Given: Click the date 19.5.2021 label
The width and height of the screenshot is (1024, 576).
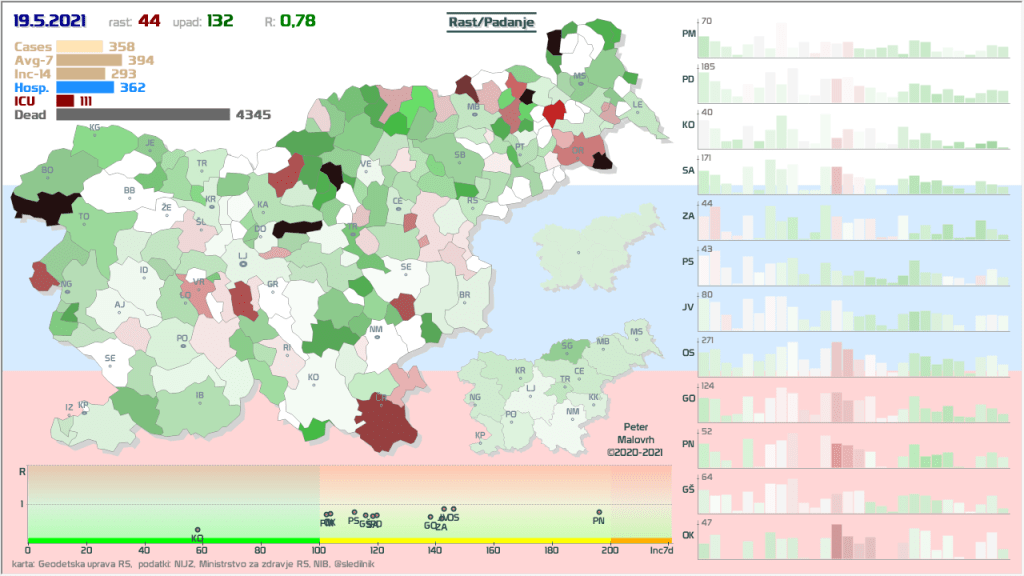Looking at the screenshot, I should (48, 21).
